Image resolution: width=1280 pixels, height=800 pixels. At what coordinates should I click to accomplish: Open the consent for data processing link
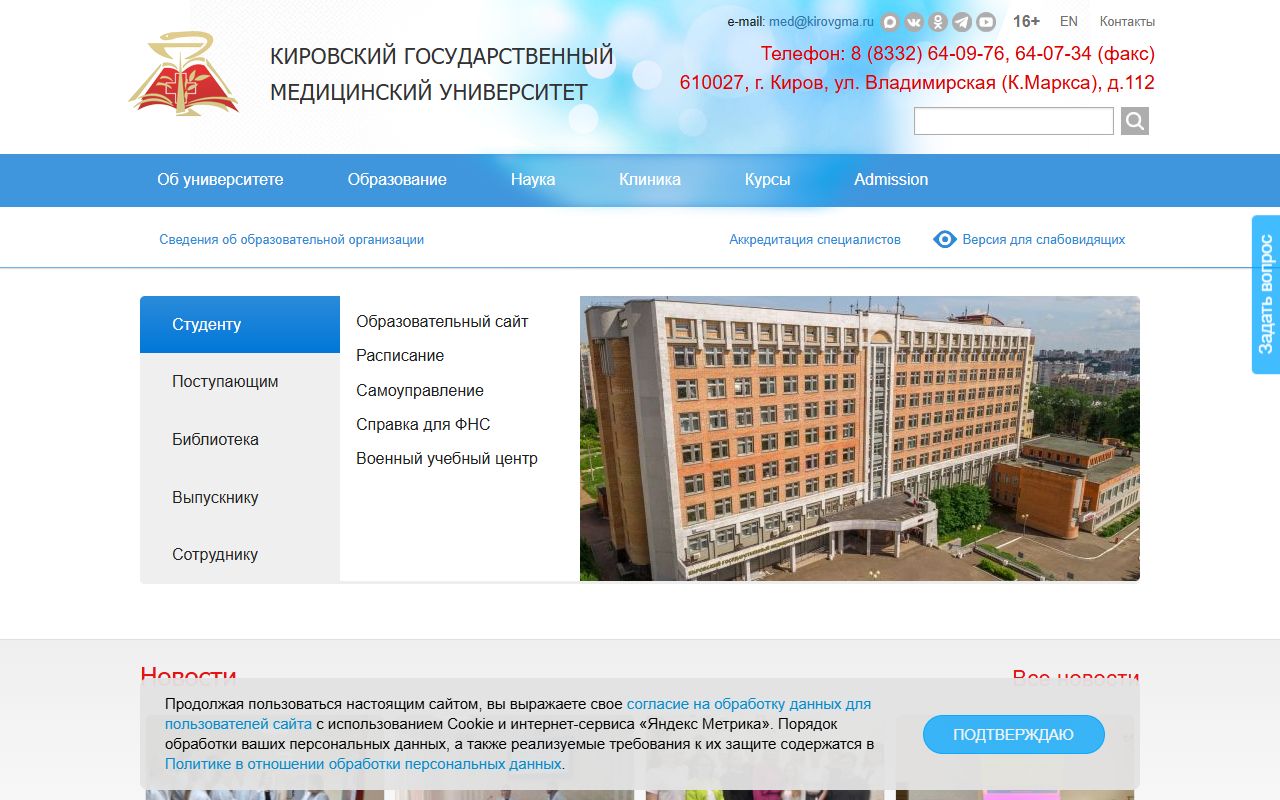coord(518,714)
